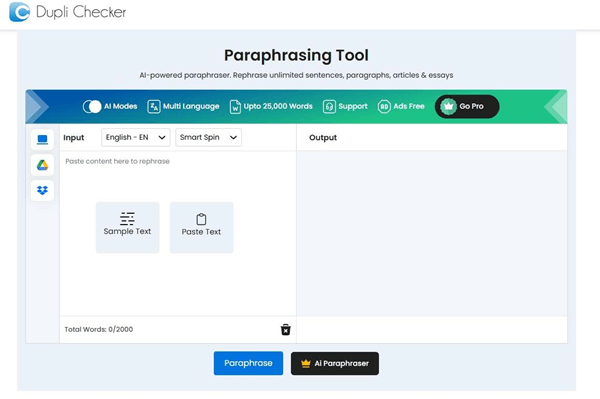This screenshot has height=399, width=600.
Task: Click the Support headset icon
Action: [x=329, y=106]
